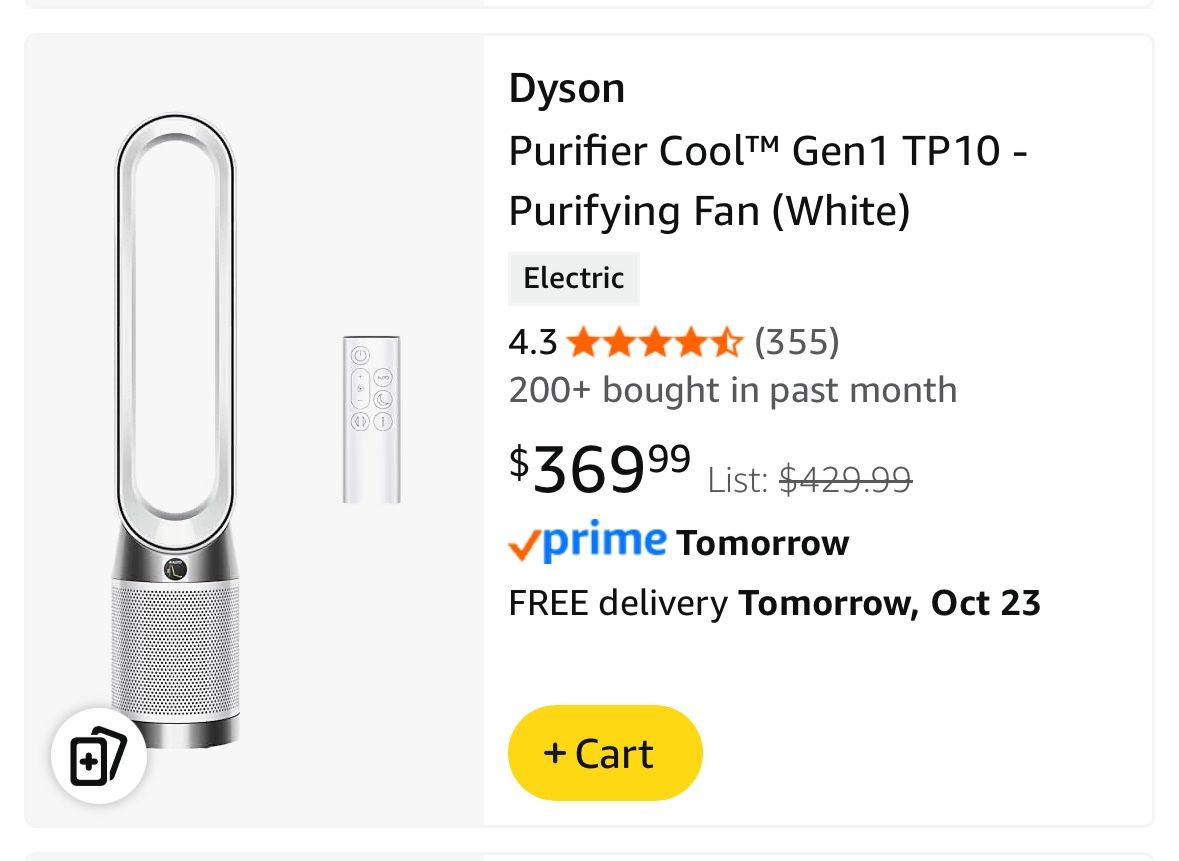Click the half-filled fifth star

pos(725,342)
